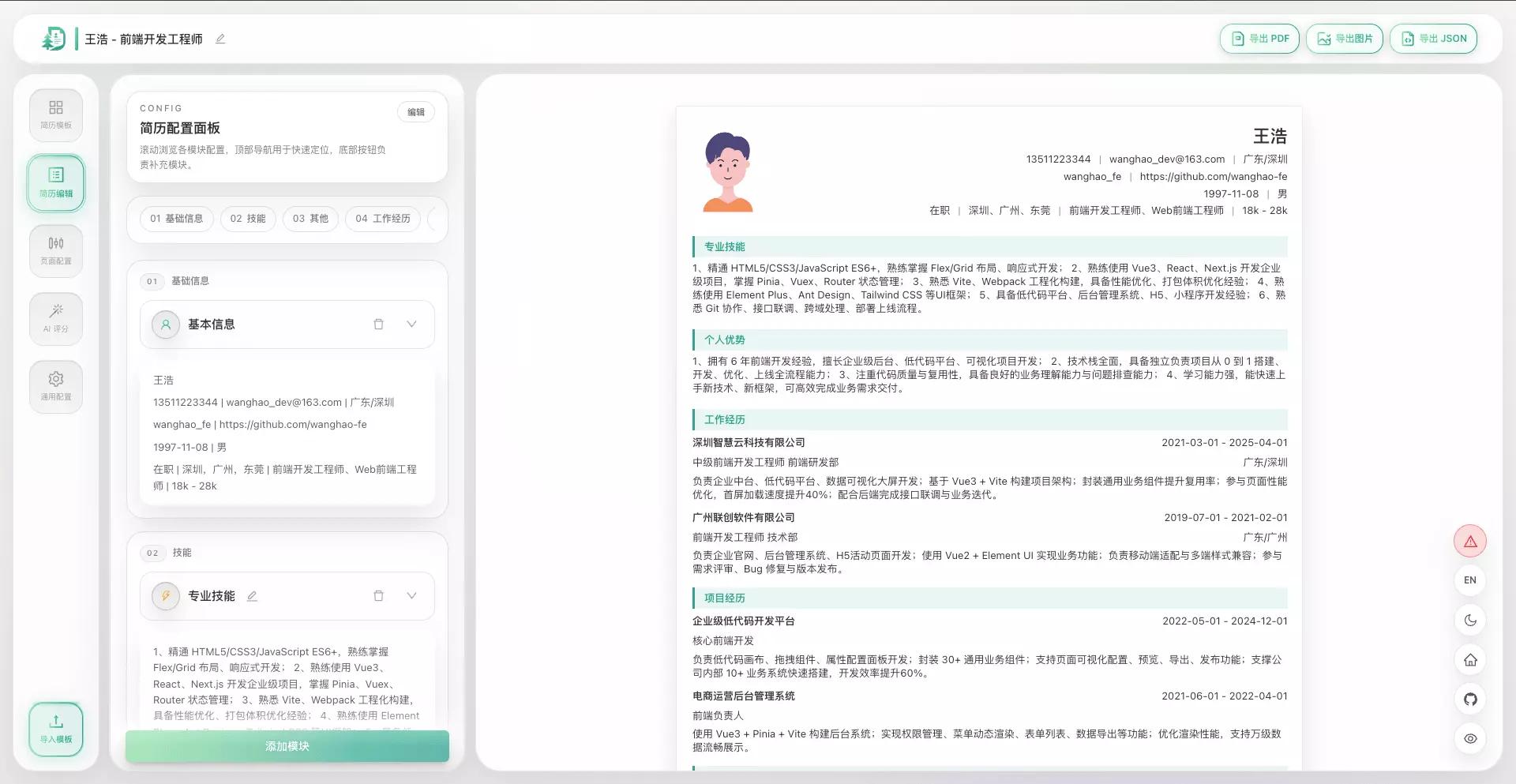
Task: Jump to 04 工作经历 section tab
Action: click(383, 219)
